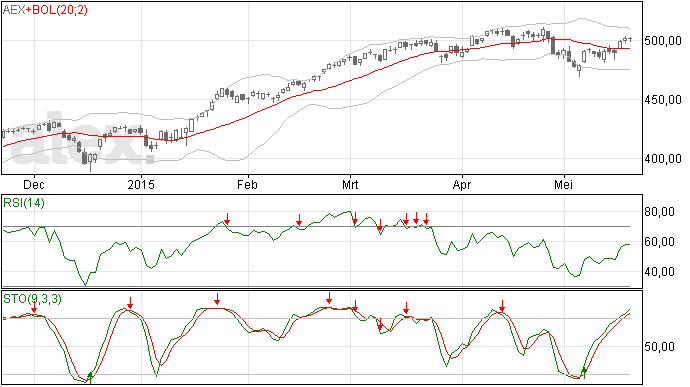Viewport: 690px width, 387px height.
Task: Click the 500,00 price axis label
Action: 663,41
